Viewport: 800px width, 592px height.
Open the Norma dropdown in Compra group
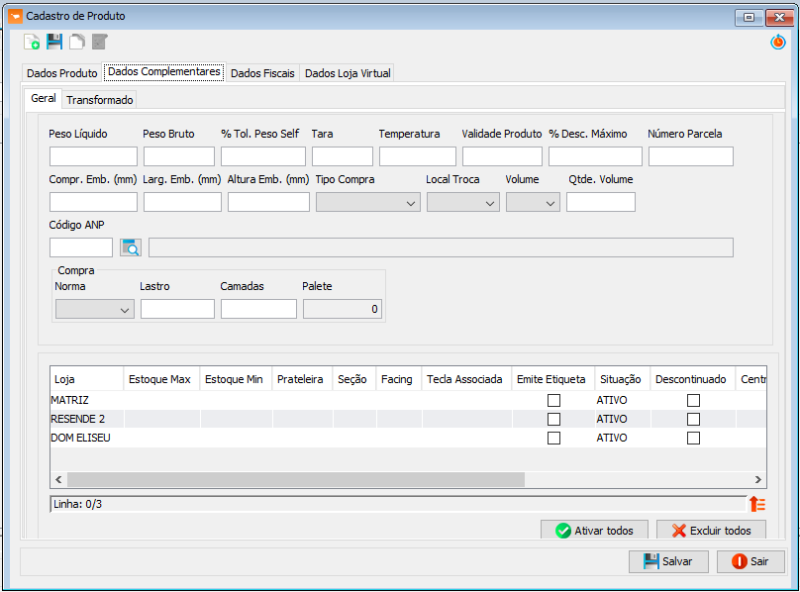point(95,310)
